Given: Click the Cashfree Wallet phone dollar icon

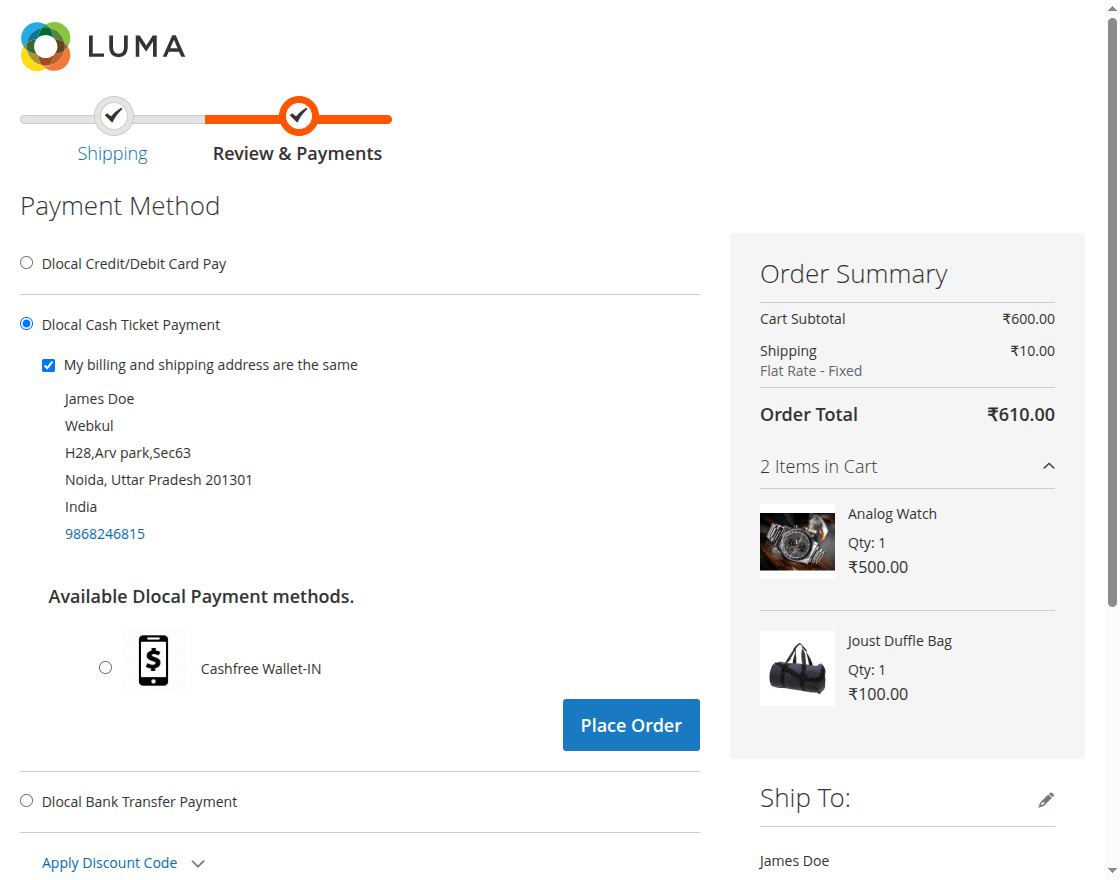Looking at the screenshot, I should (x=153, y=660).
